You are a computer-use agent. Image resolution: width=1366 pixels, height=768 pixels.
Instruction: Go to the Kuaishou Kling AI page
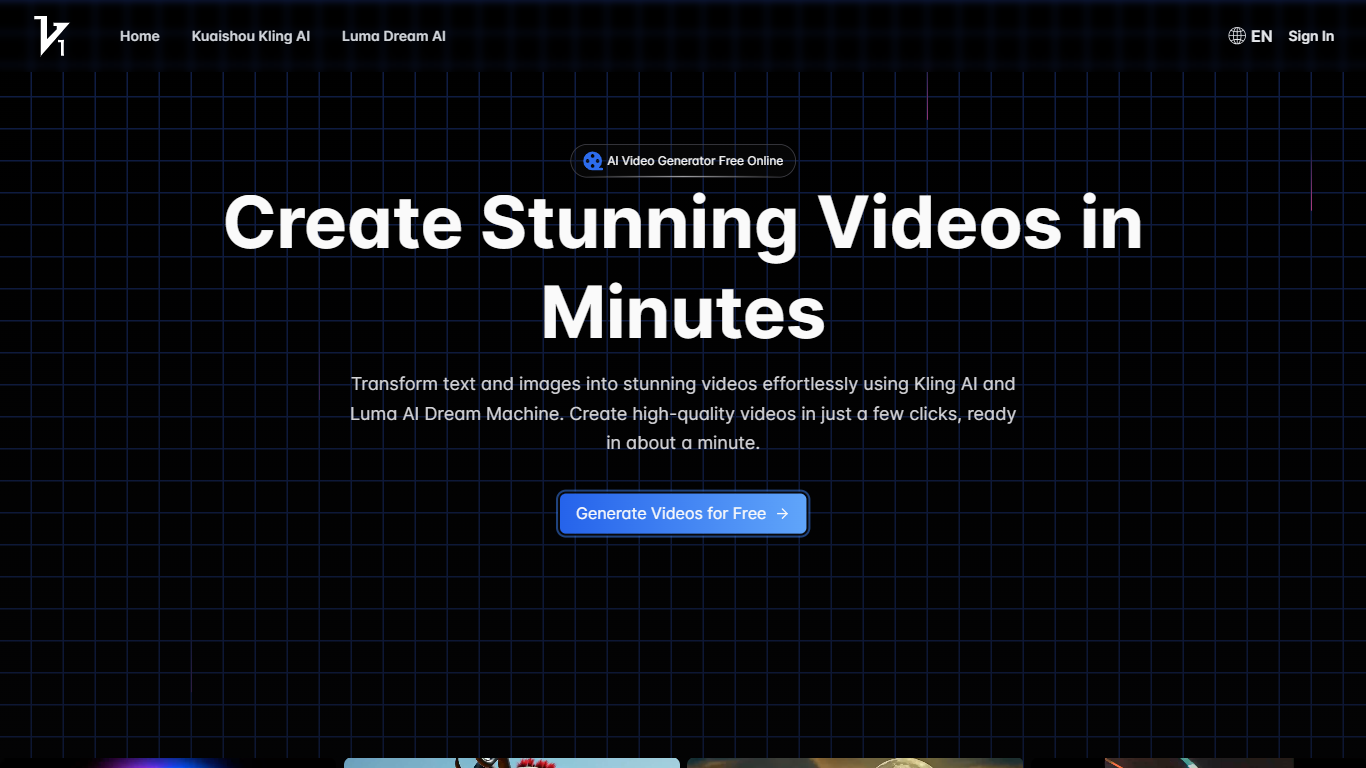251,36
